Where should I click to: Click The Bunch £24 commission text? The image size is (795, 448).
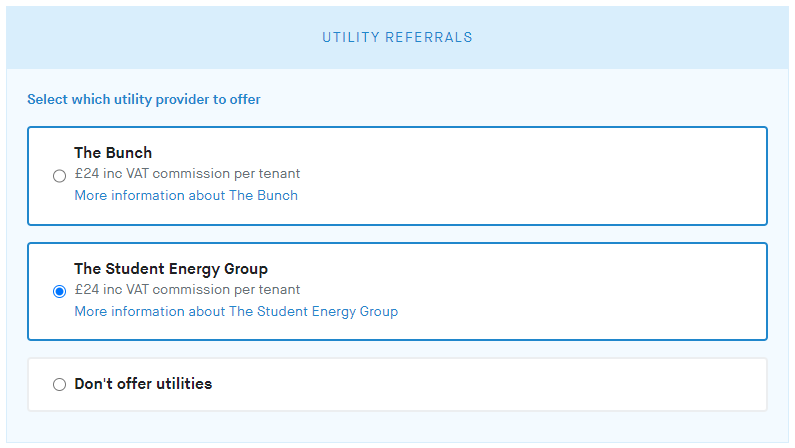point(187,174)
